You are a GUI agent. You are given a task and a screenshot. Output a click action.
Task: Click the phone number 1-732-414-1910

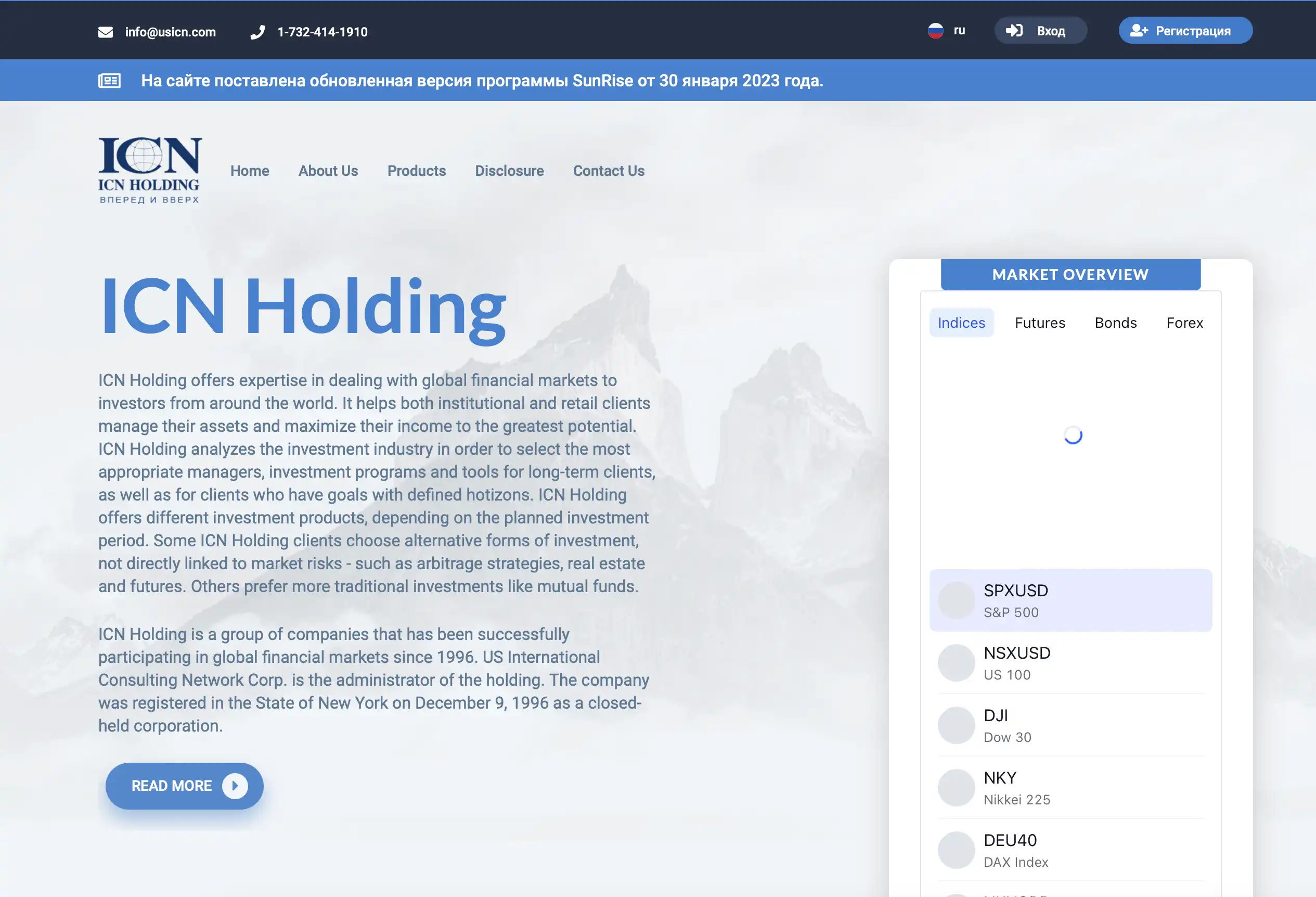[323, 32]
